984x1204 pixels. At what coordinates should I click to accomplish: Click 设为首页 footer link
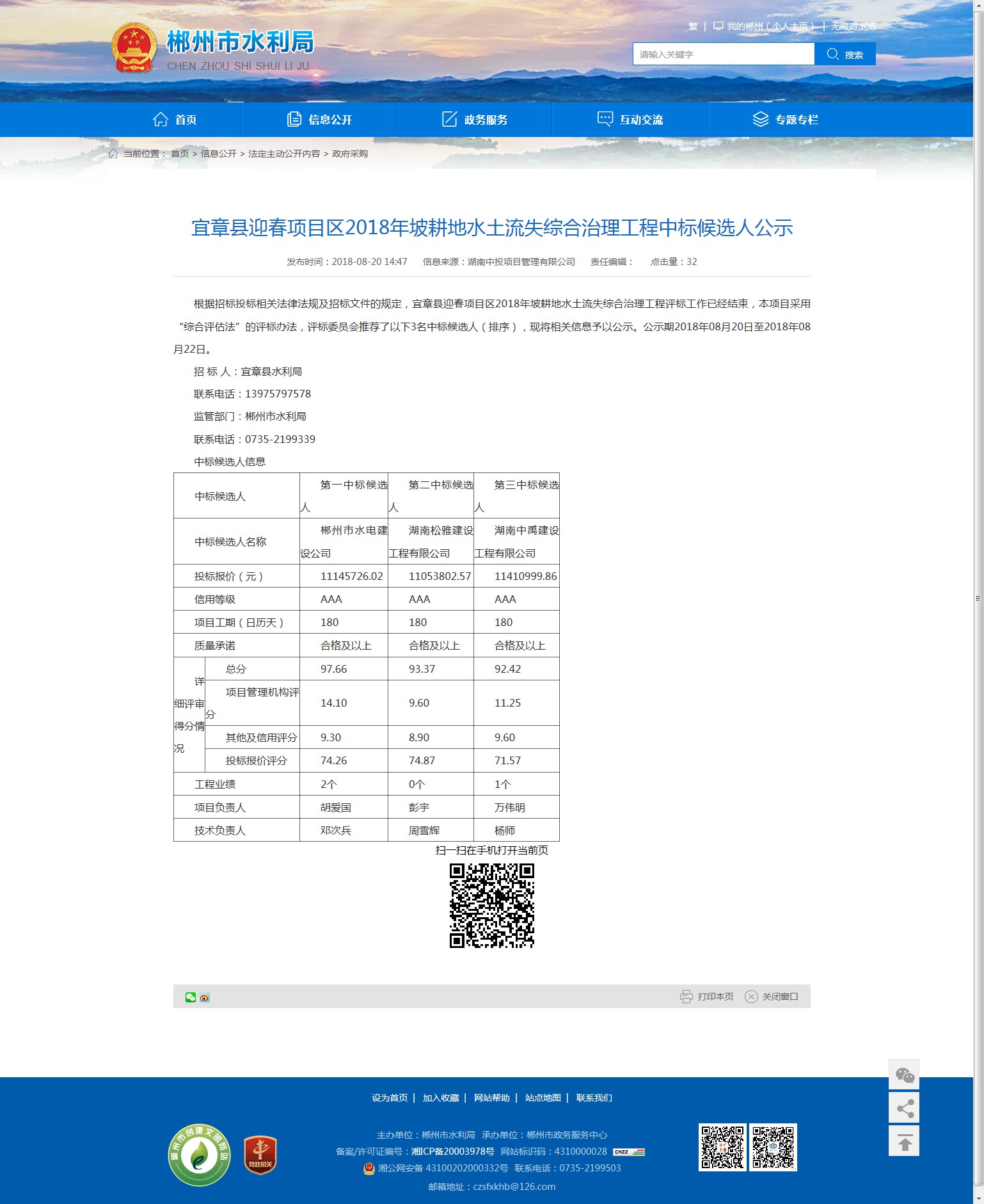[390, 1098]
